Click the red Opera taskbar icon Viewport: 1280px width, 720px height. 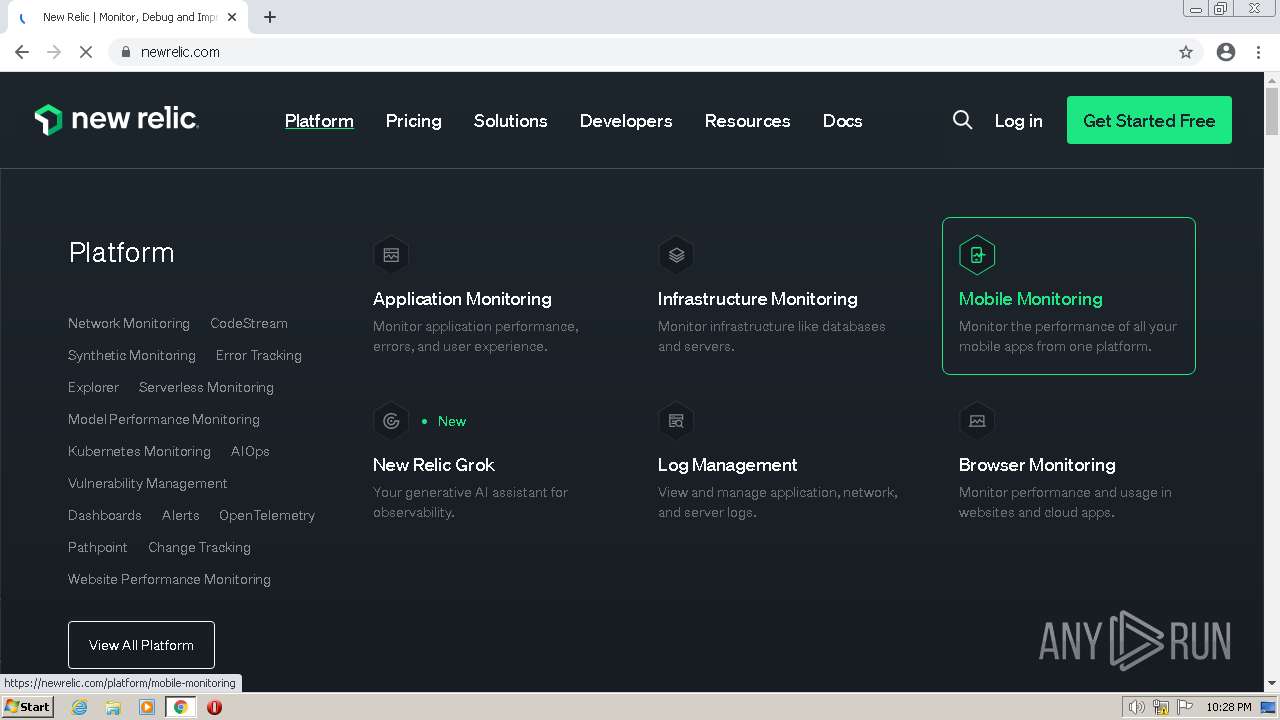point(214,707)
